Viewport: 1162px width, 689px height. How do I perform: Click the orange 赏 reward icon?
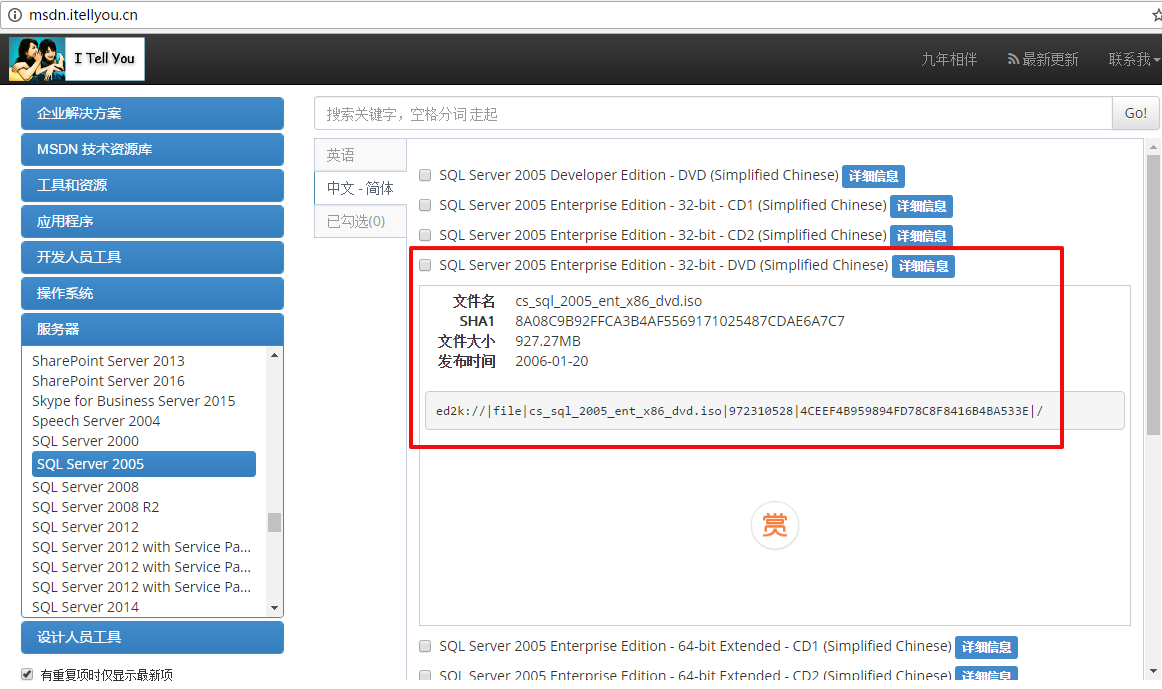pos(774,525)
